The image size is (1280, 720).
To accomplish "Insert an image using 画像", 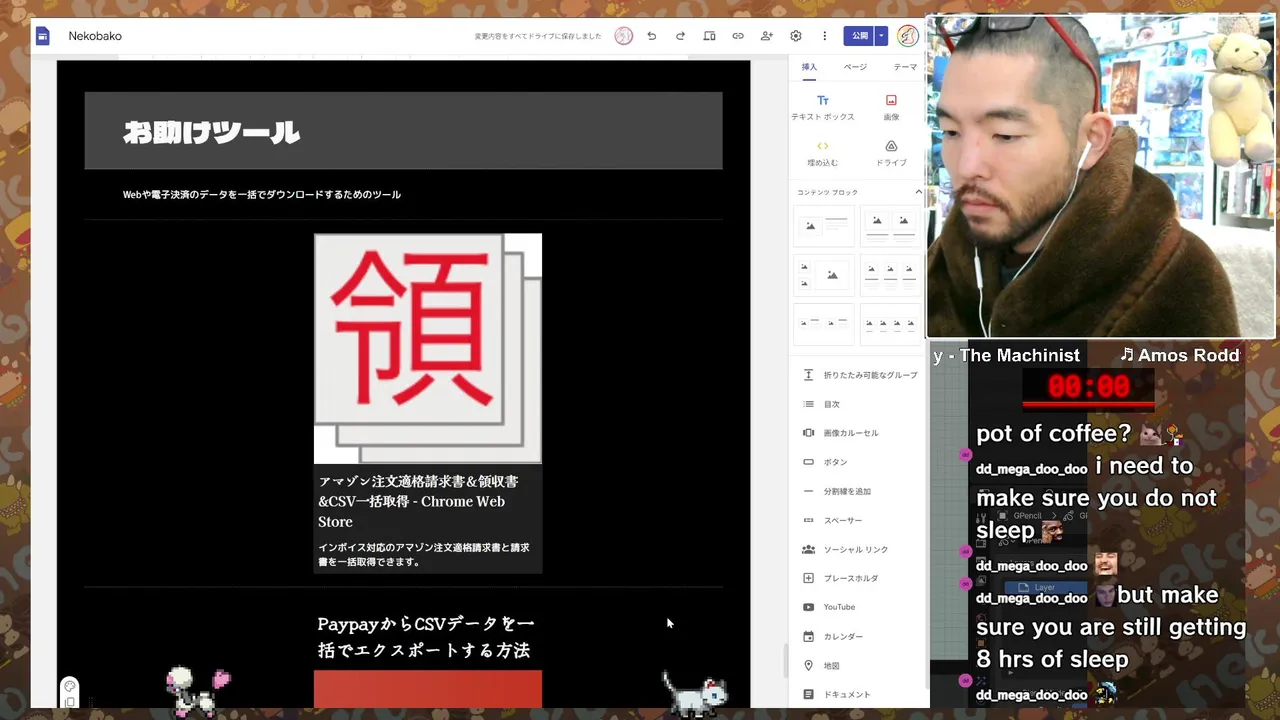I will coord(891,107).
